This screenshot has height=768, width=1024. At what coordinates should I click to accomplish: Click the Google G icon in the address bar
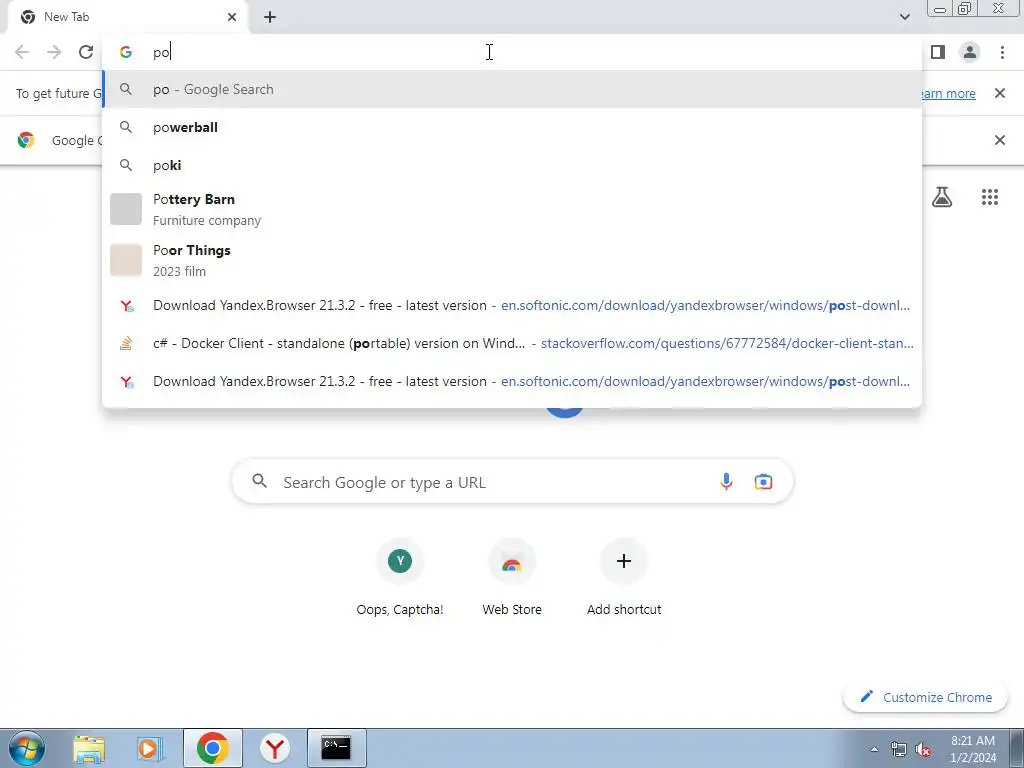126,52
